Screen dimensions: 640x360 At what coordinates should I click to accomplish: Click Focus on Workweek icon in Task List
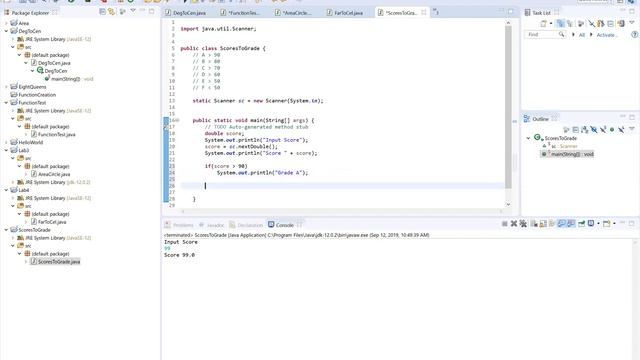pos(580,24)
